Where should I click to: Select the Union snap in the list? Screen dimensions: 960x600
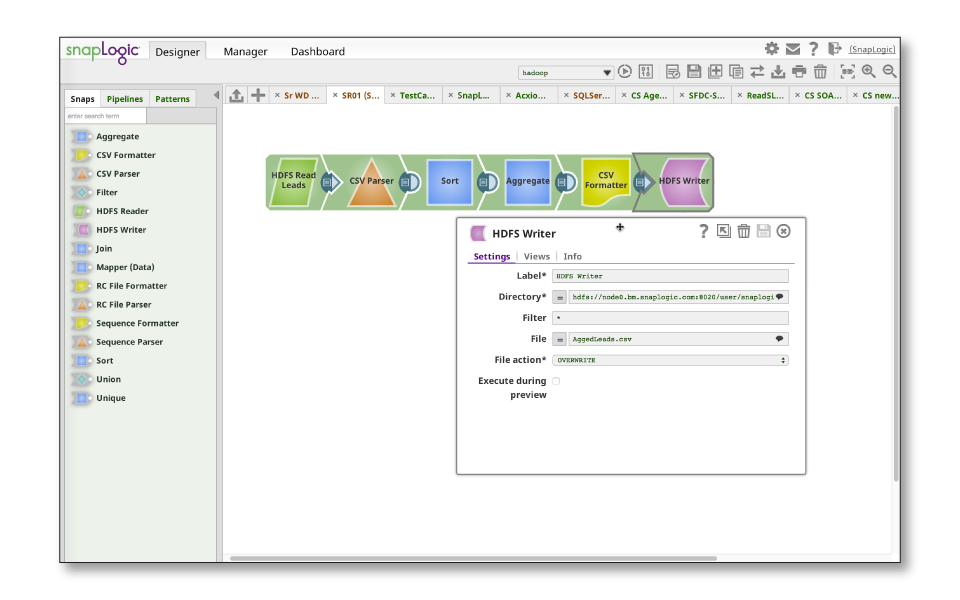pyautogui.click(x=108, y=379)
